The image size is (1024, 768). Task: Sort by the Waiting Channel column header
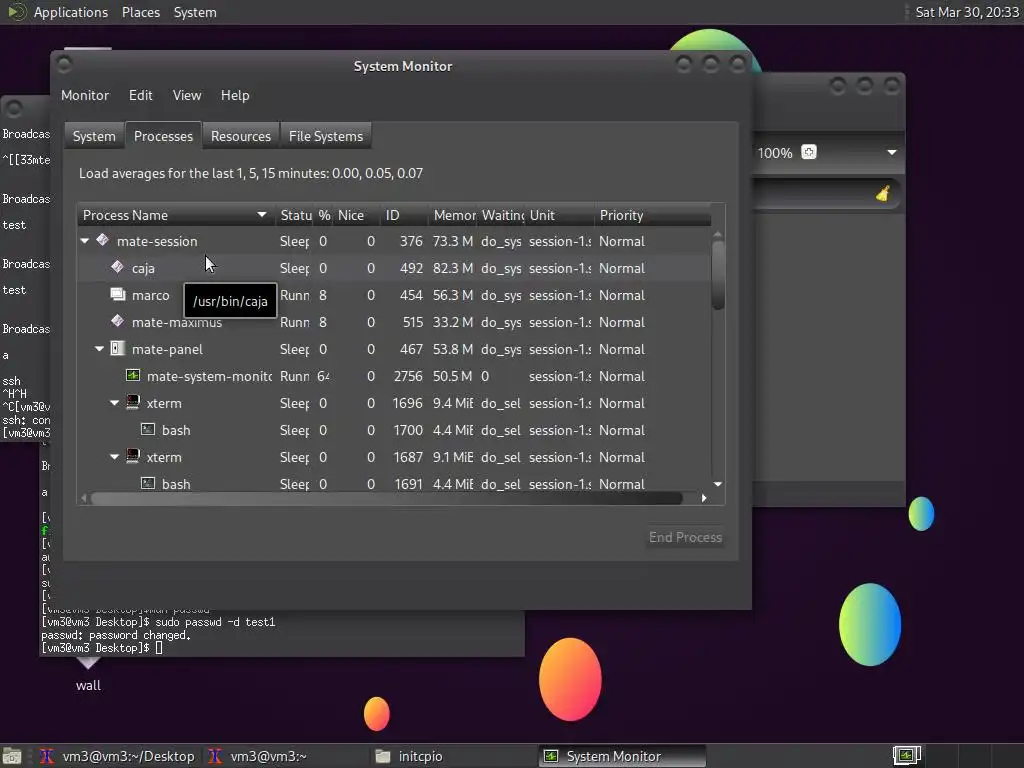503,215
